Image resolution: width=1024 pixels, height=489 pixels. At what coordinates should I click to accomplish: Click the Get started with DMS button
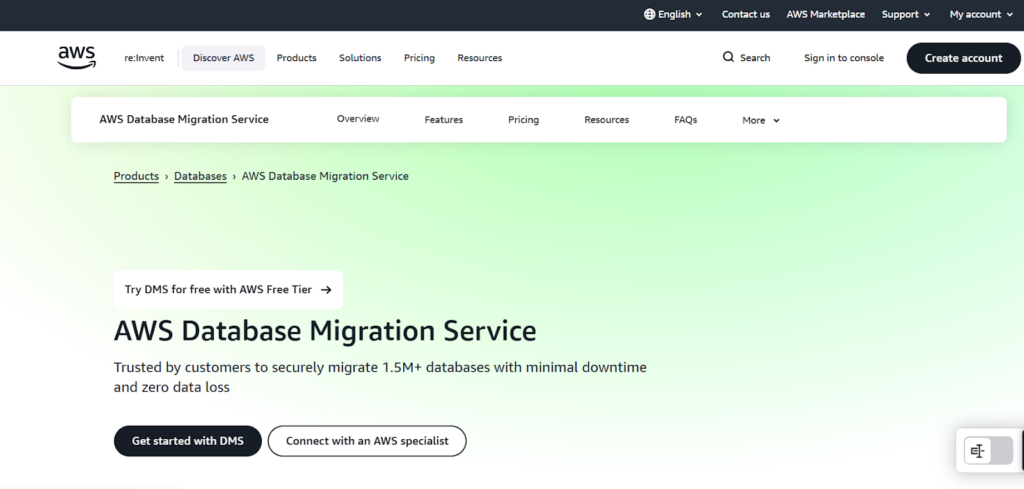pos(187,441)
